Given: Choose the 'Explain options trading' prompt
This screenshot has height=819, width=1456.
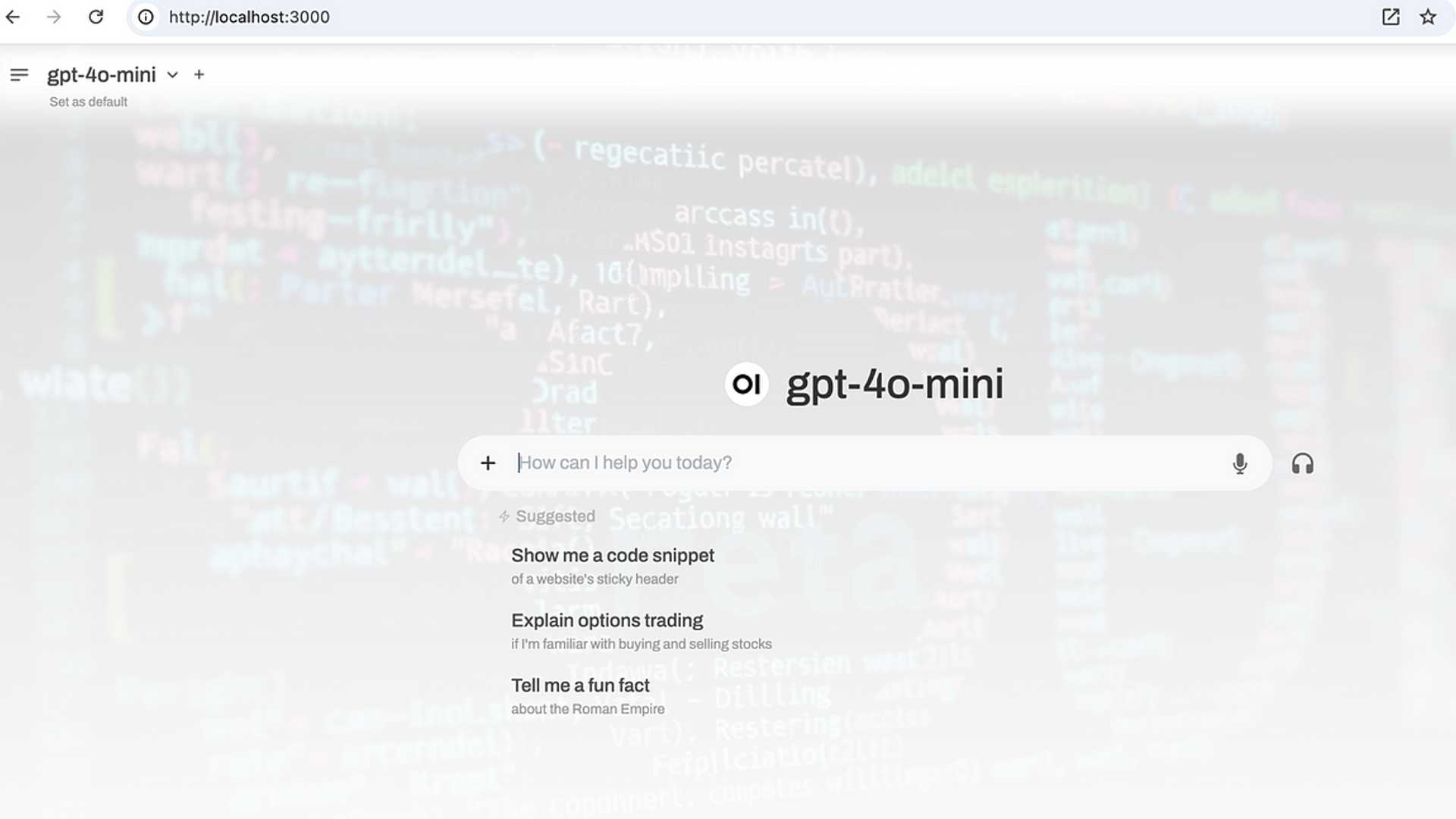Looking at the screenshot, I should [607, 620].
